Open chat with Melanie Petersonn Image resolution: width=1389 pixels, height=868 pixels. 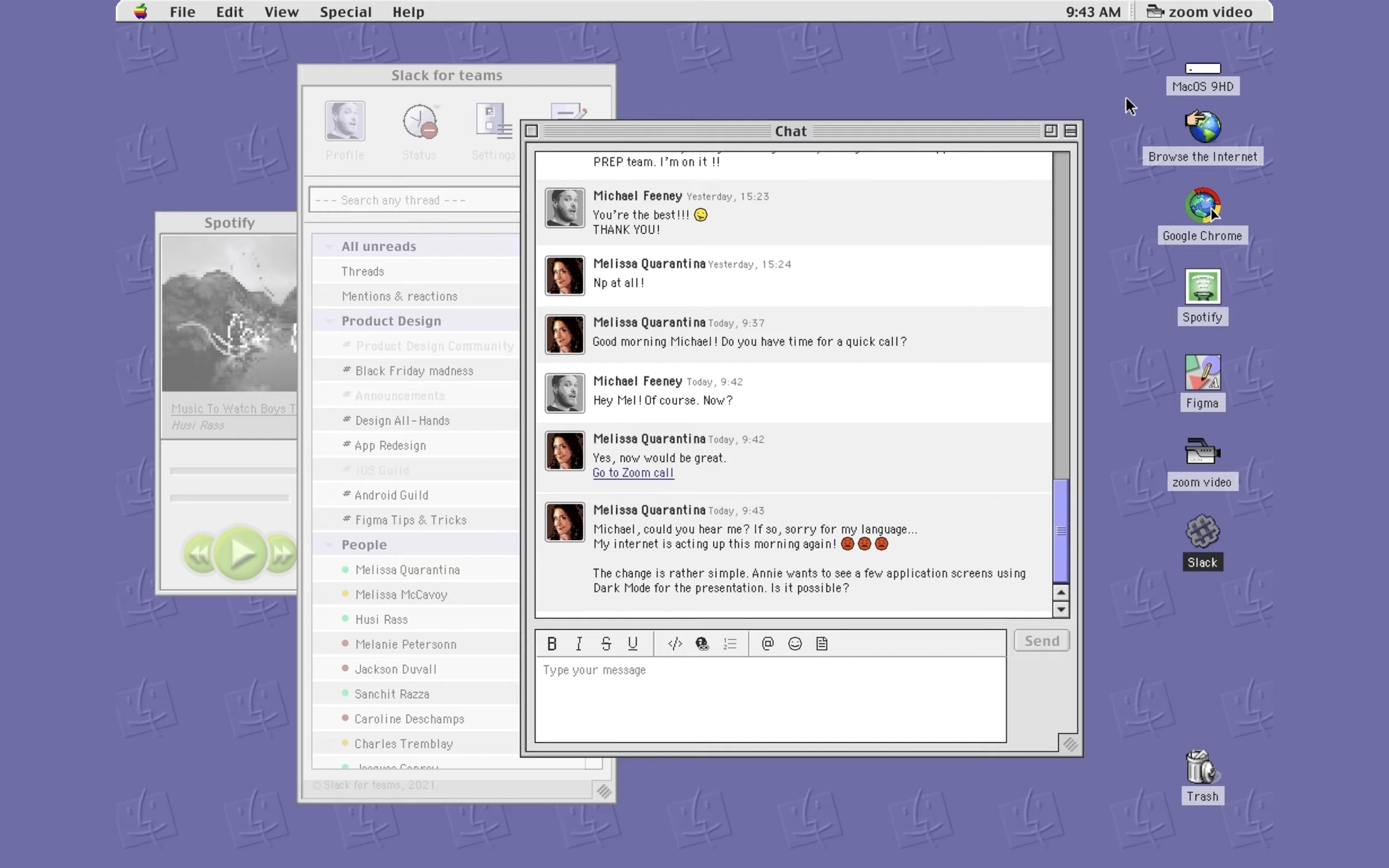pos(416,644)
